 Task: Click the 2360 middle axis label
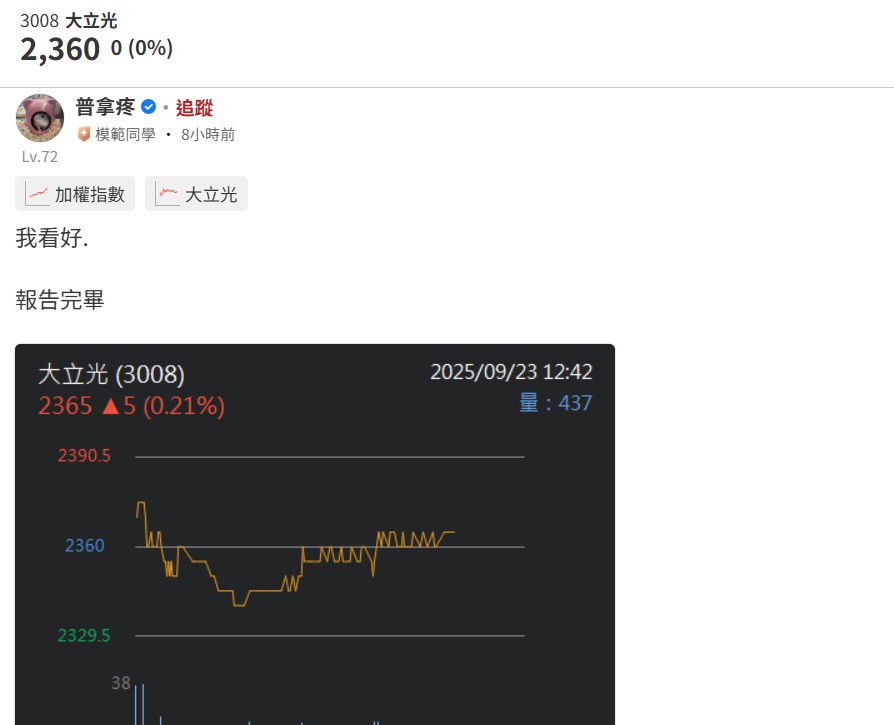click(84, 545)
